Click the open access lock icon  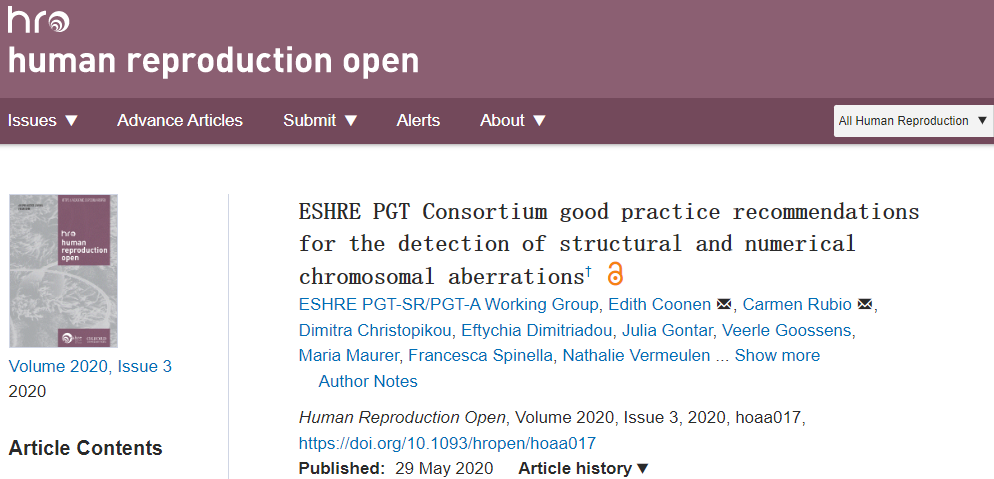pos(615,274)
